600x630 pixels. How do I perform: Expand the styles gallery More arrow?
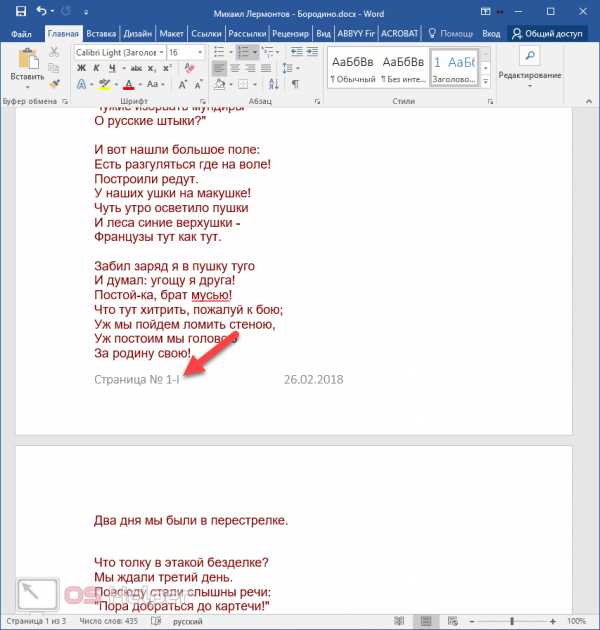[485, 82]
